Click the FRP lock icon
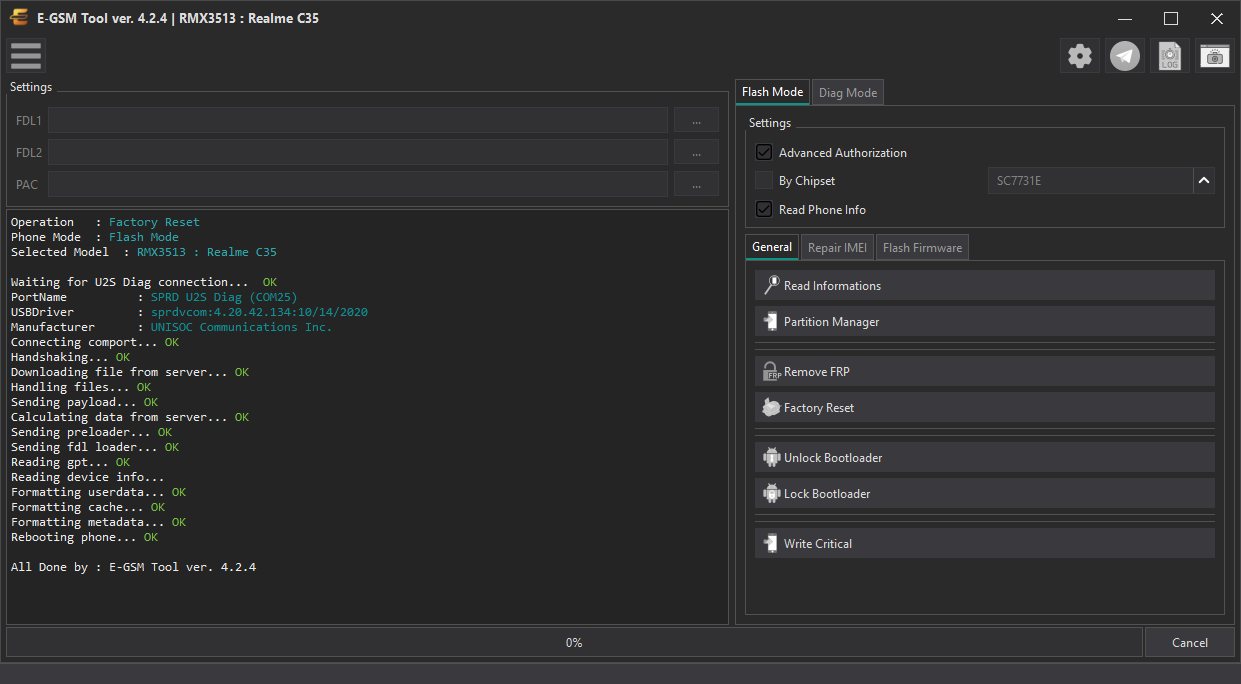 pos(771,371)
